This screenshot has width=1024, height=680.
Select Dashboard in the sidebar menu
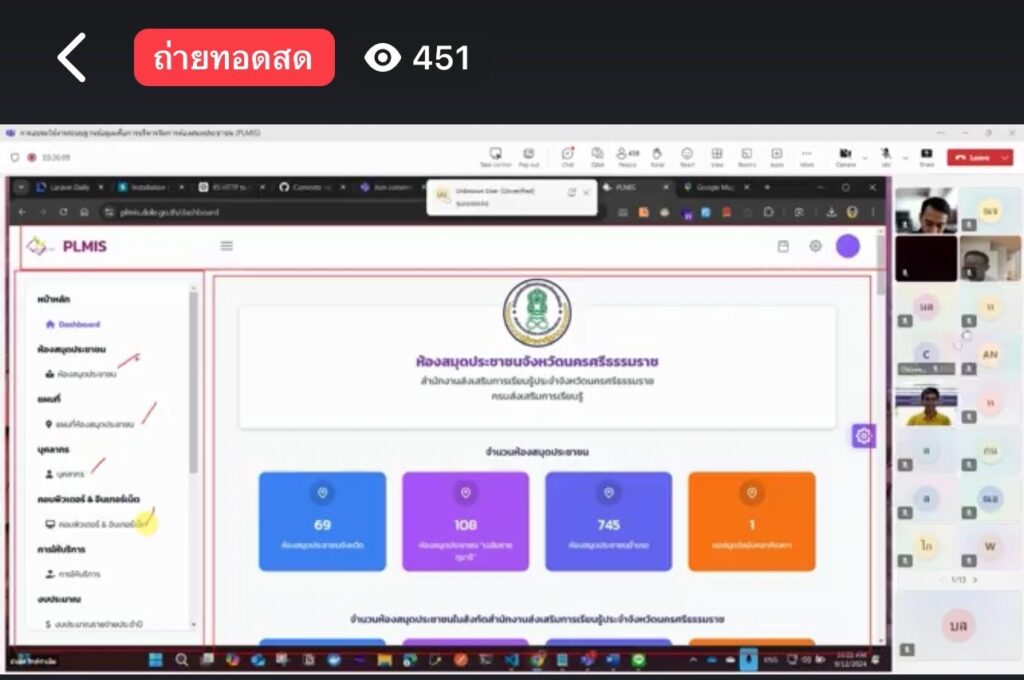coord(79,324)
